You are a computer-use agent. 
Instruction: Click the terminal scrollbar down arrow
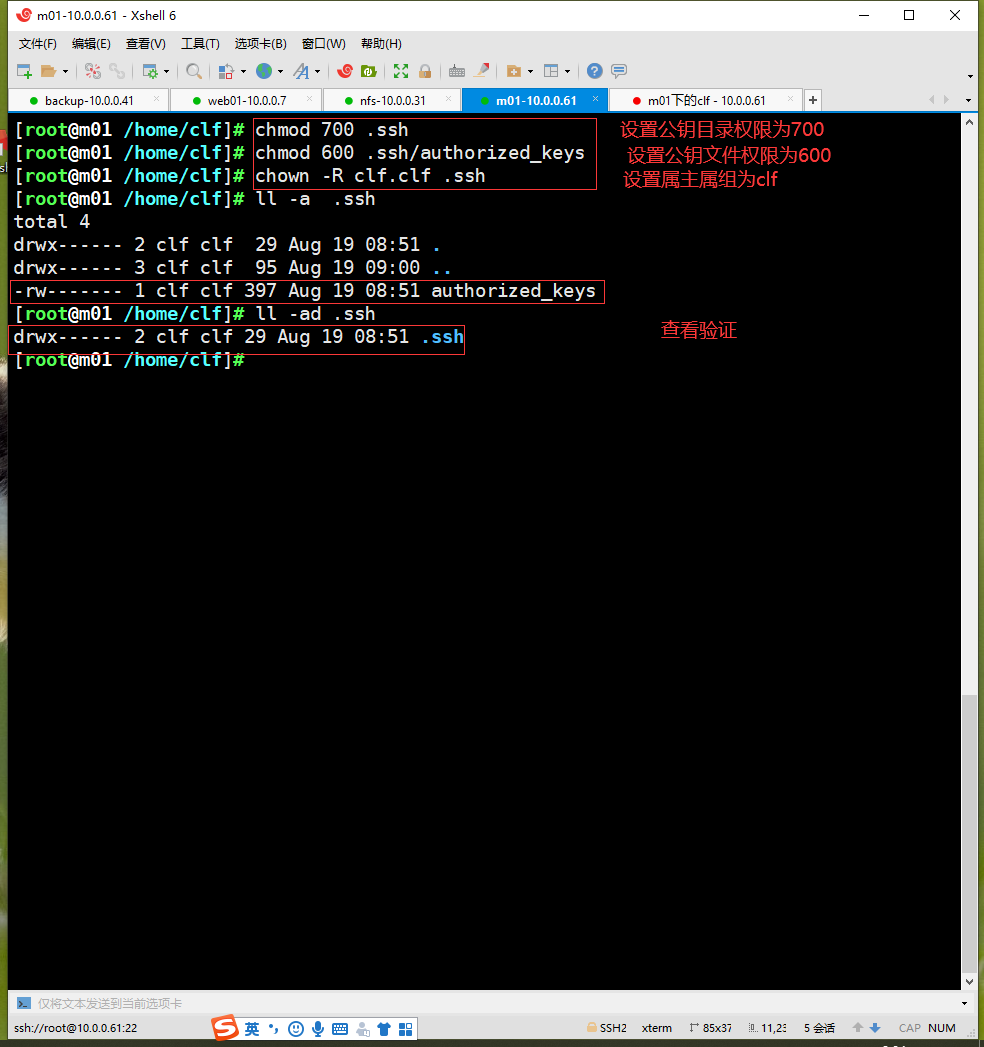[969, 982]
